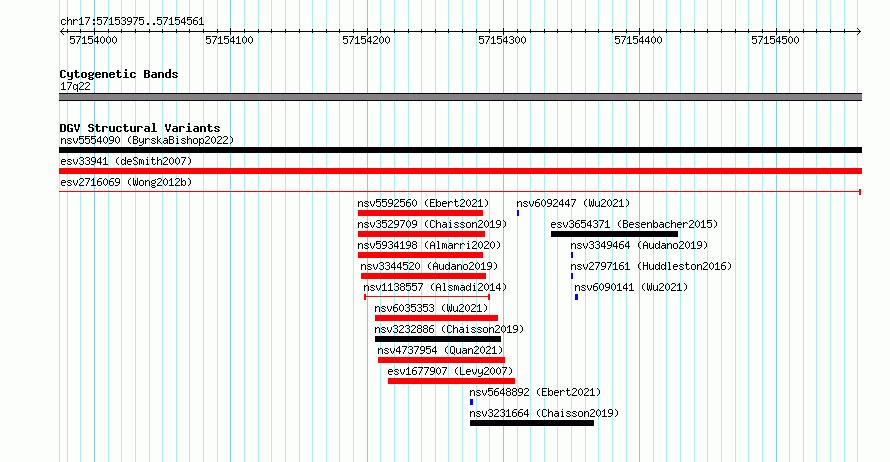This screenshot has height=462, width=890.
Task: Click the blue marker under nsv6090141
Action: coord(576,297)
